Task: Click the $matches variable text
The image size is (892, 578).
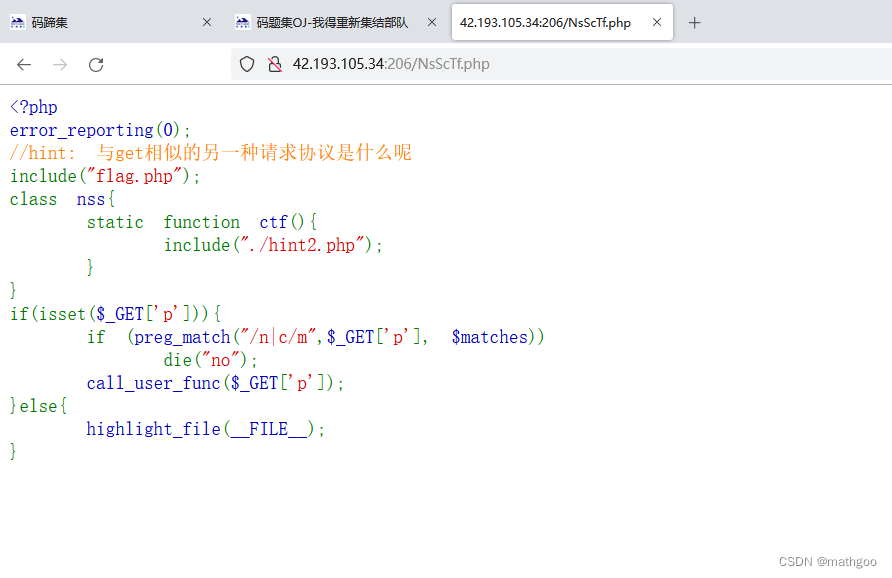Action: tap(490, 337)
